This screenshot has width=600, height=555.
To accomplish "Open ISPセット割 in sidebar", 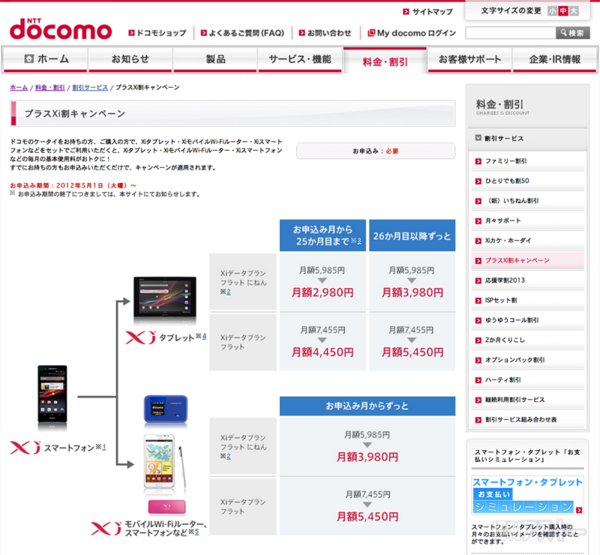I will point(501,300).
